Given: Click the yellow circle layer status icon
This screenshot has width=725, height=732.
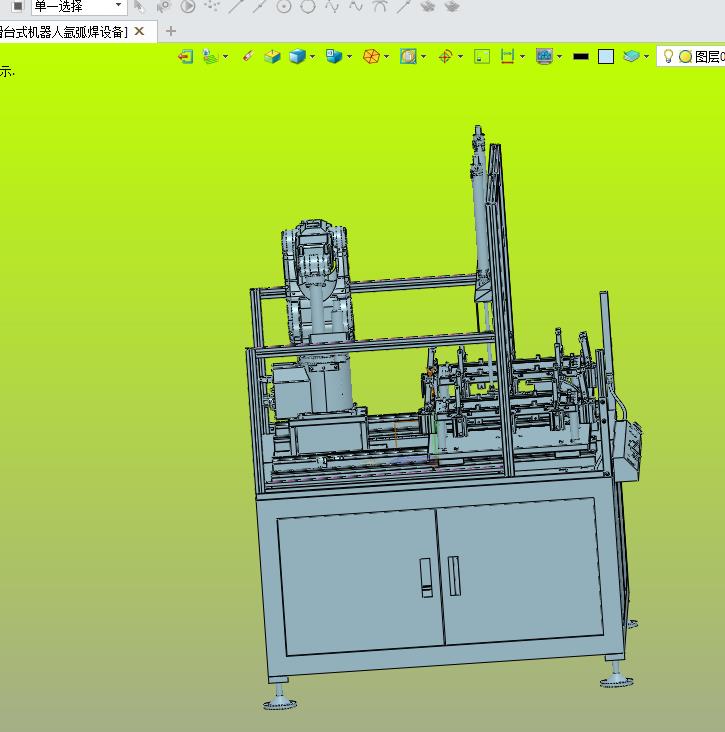Looking at the screenshot, I should point(685,57).
